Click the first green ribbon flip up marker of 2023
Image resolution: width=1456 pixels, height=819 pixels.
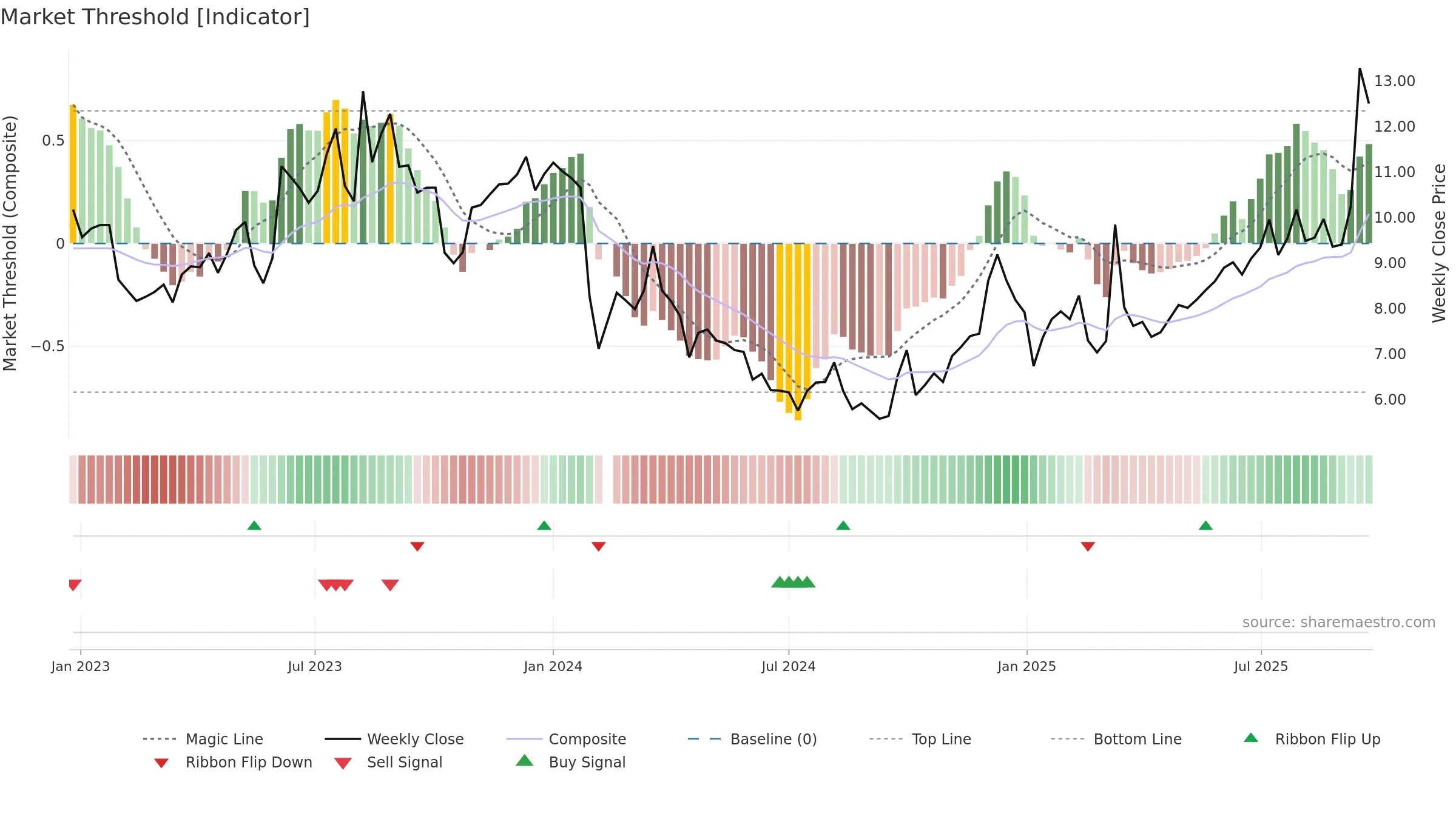coord(254,525)
